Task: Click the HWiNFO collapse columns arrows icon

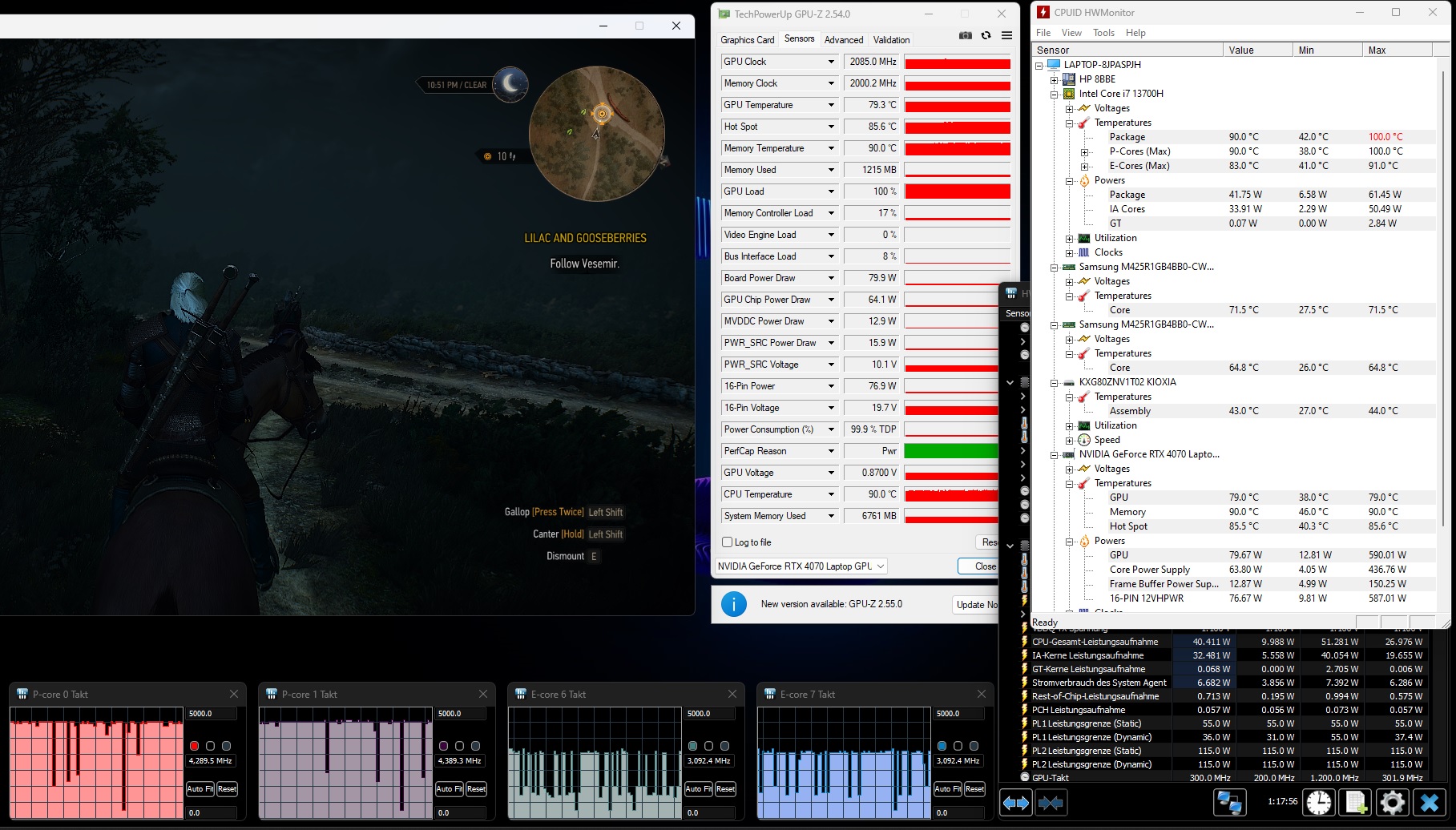Action: [x=1051, y=802]
